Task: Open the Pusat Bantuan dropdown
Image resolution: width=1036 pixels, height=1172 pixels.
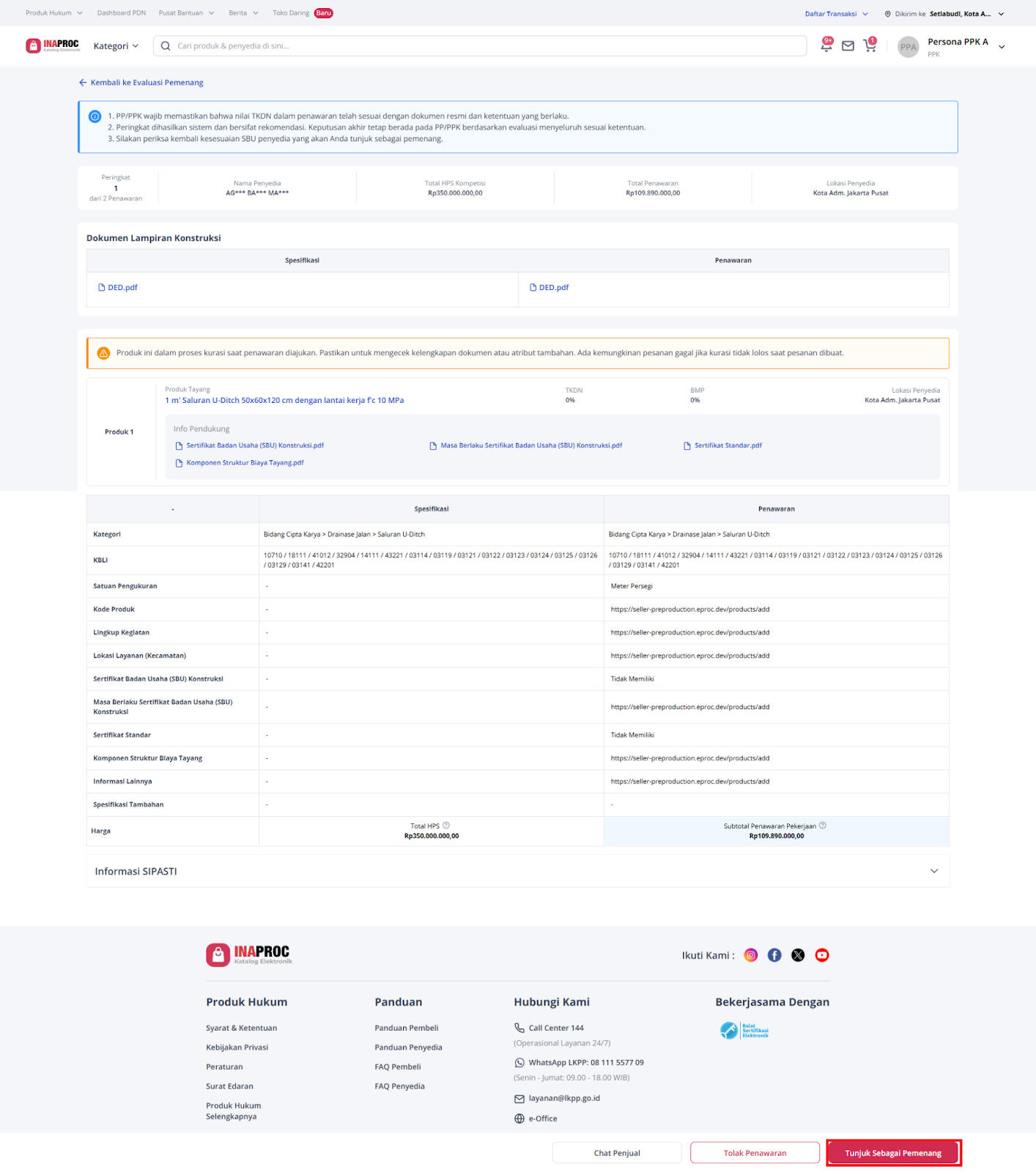Action: pos(187,13)
